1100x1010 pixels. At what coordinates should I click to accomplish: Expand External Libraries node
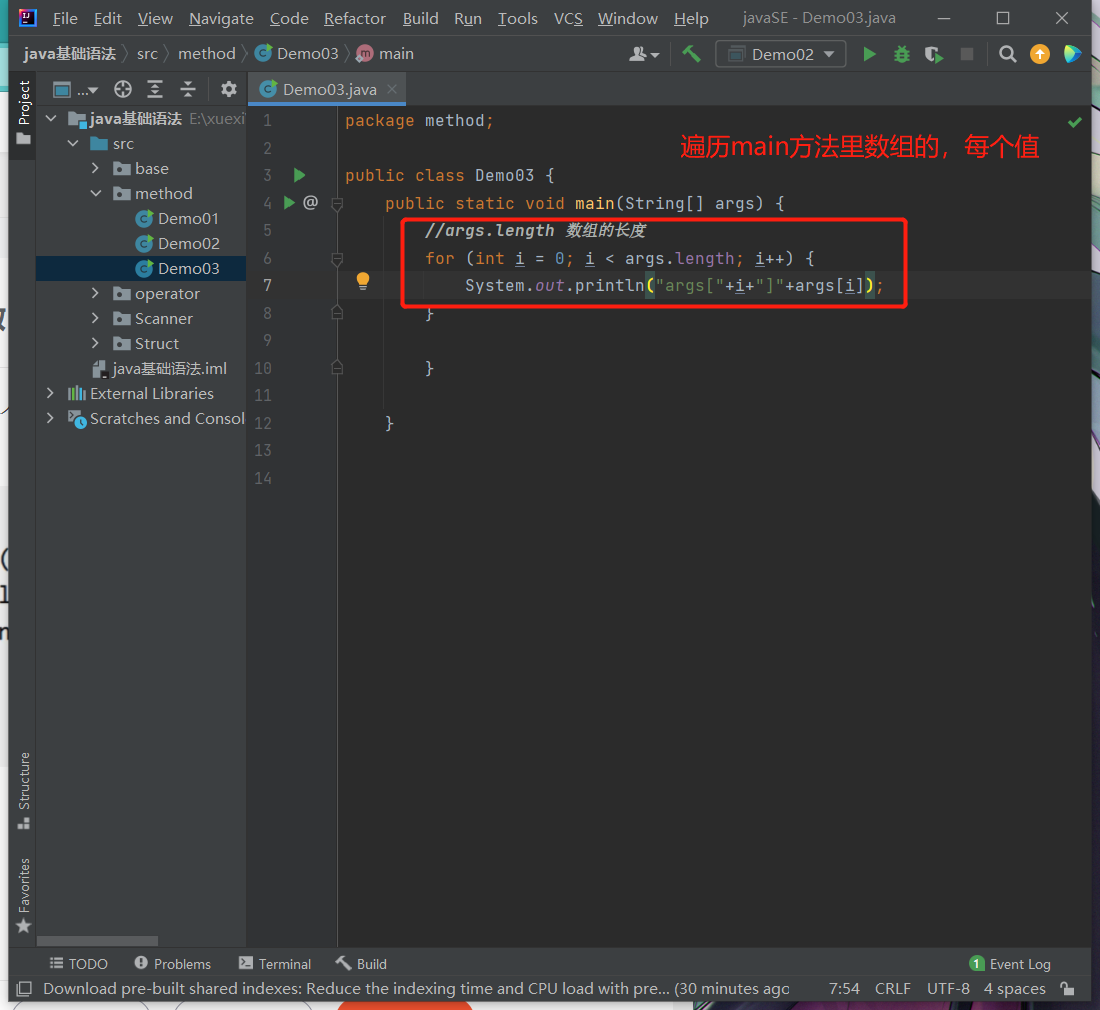point(50,393)
